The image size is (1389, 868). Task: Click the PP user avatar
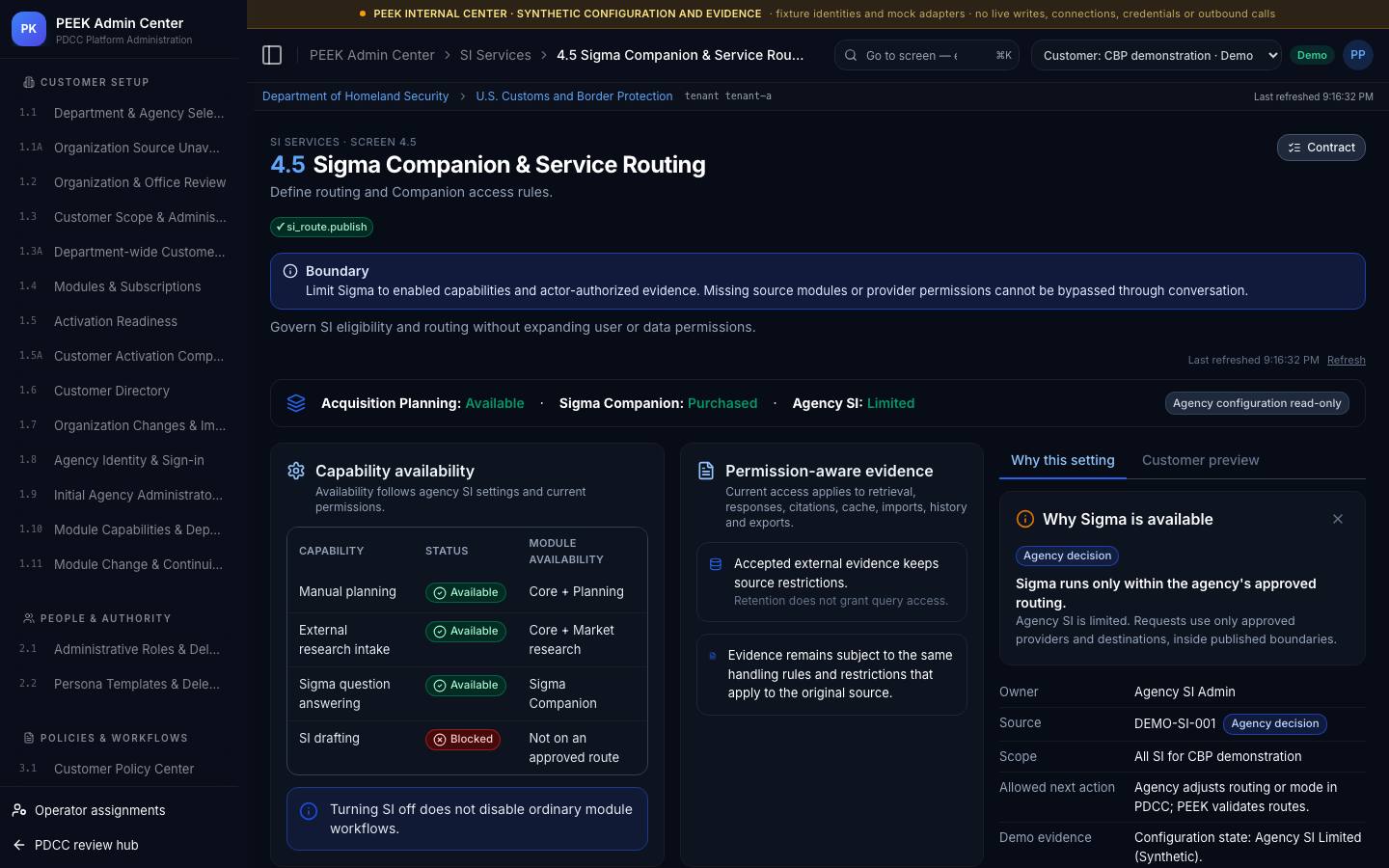click(1357, 55)
